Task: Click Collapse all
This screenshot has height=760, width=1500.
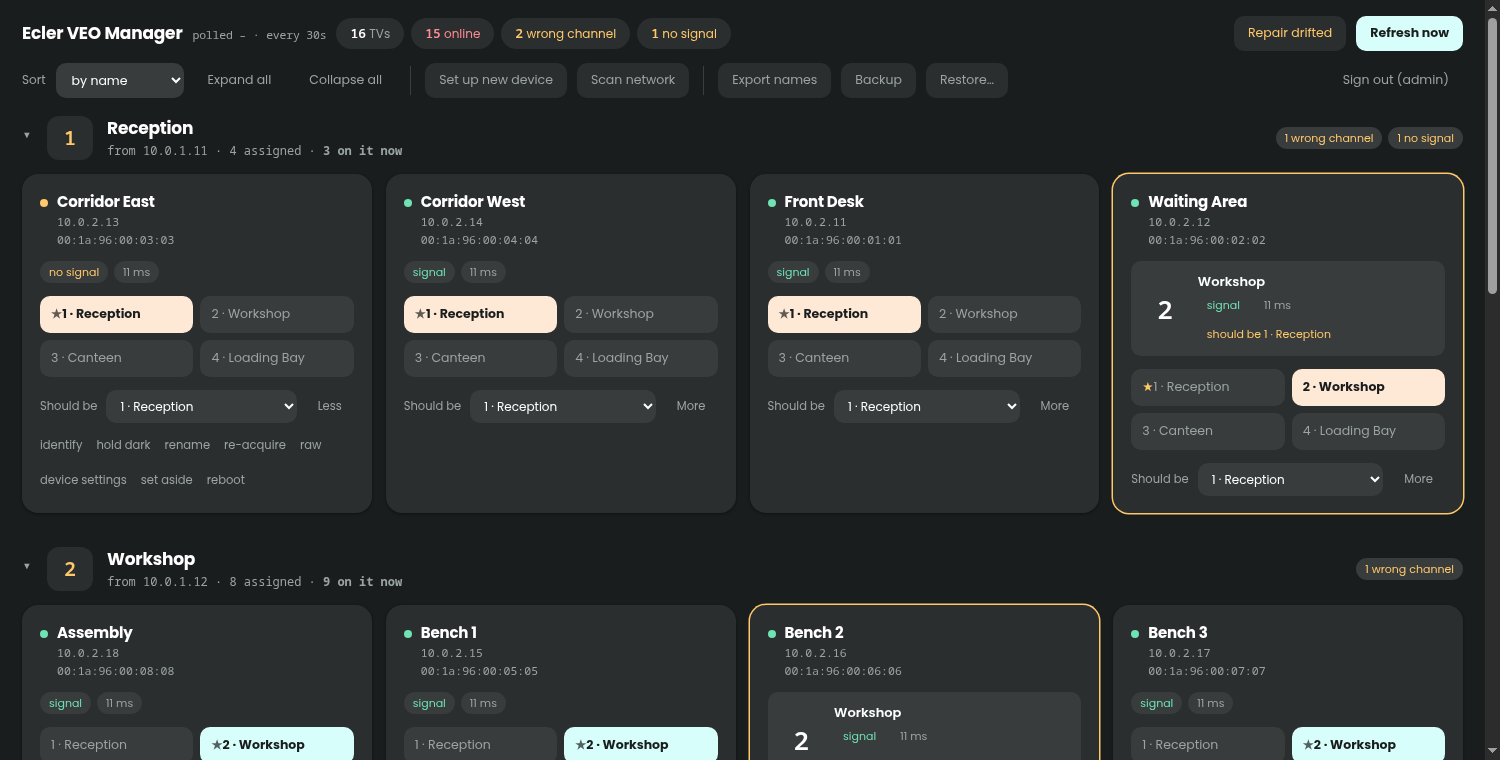Action: (x=345, y=80)
